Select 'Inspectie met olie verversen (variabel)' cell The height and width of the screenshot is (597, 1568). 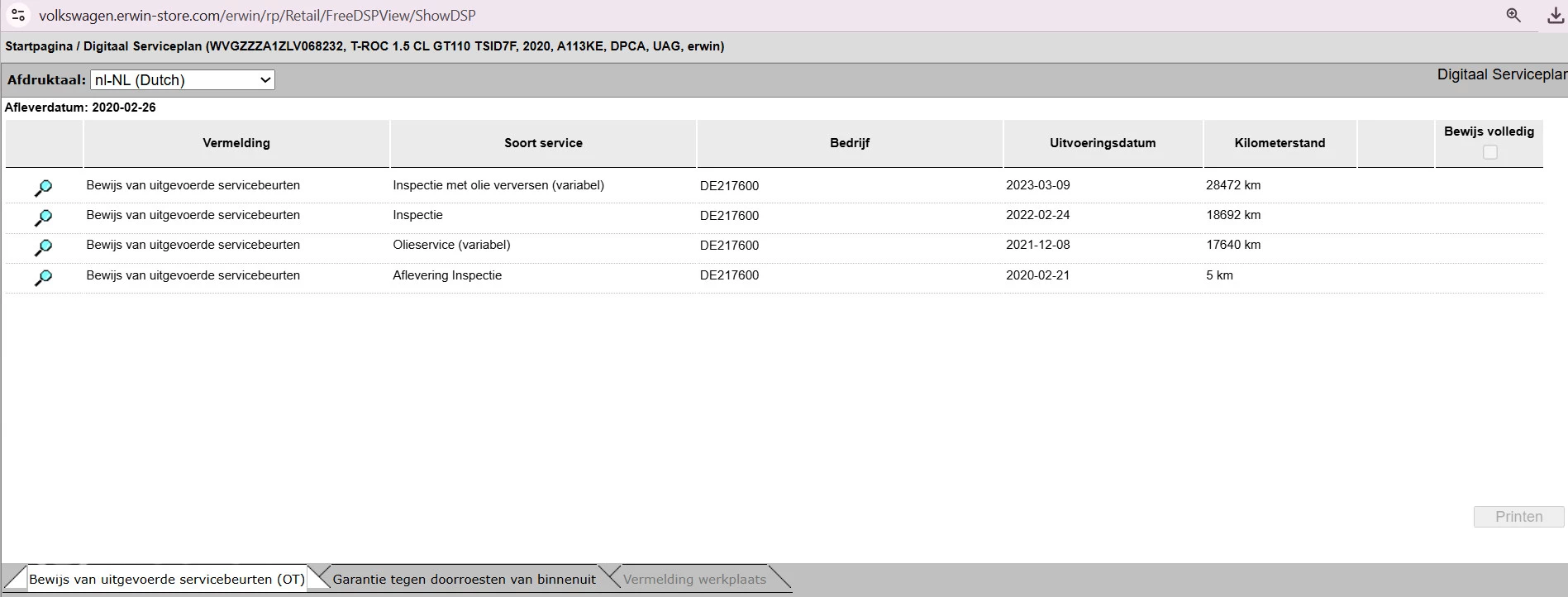pos(498,185)
